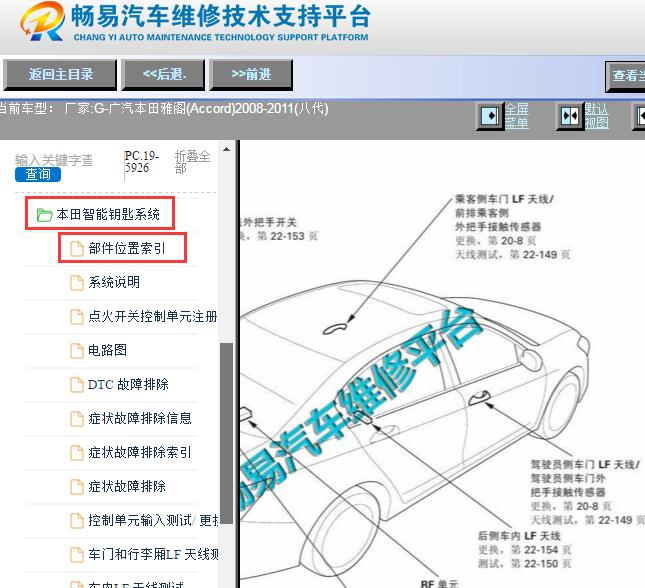Click document icon beside 点火开关控制单元注册

click(x=77, y=317)
